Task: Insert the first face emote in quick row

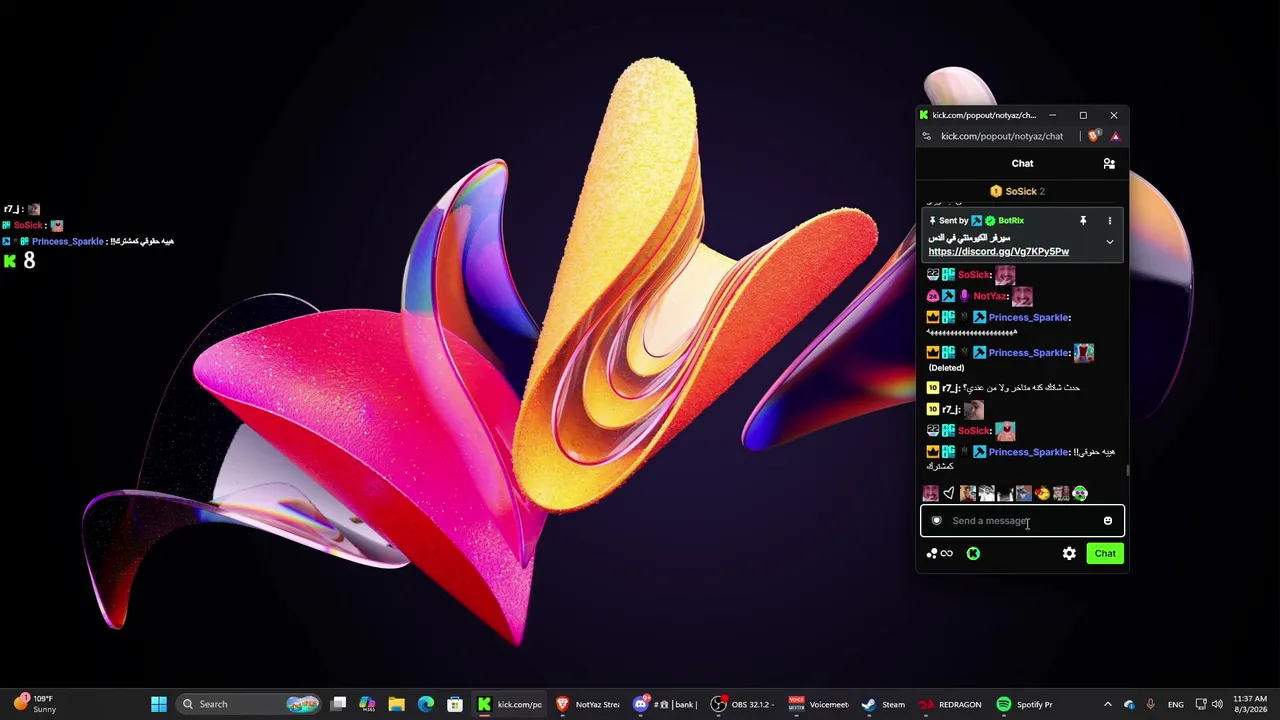Action: [930, 493]
